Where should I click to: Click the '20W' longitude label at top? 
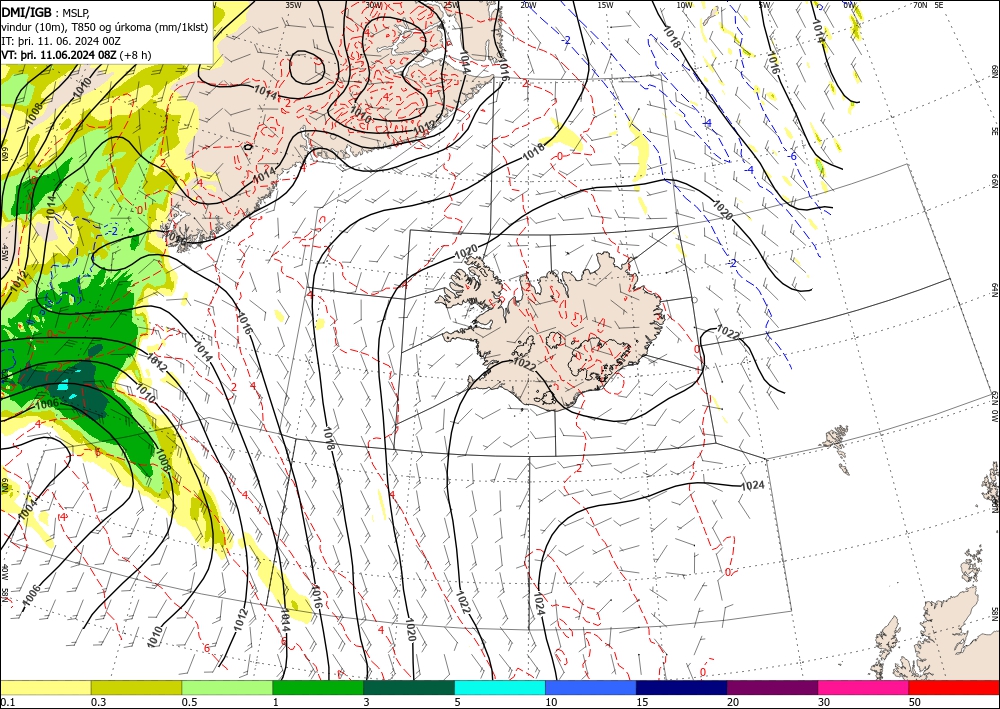[528, 5]
